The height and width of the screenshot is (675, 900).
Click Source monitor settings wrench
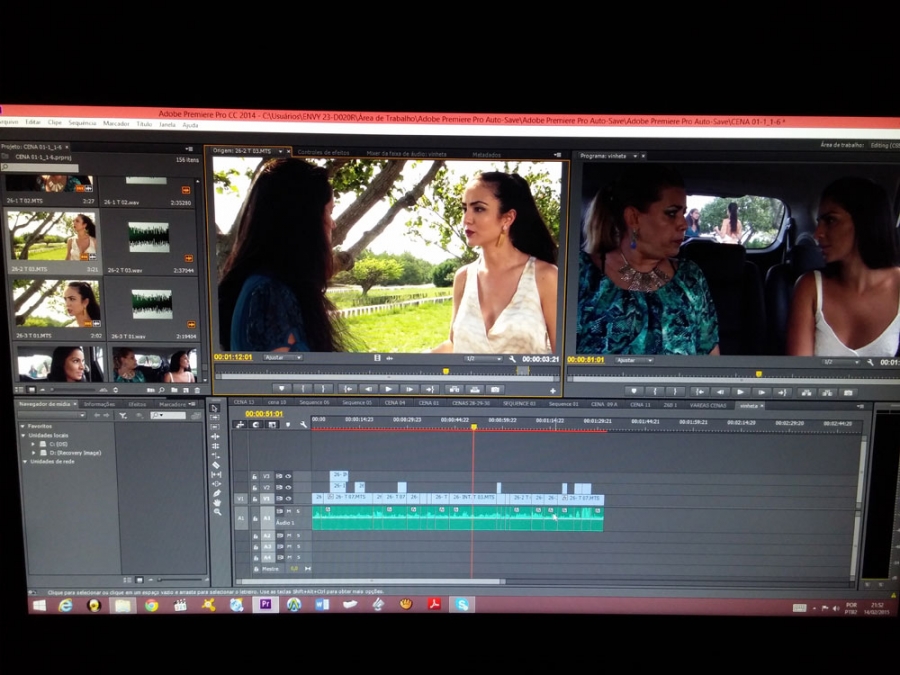513,359
